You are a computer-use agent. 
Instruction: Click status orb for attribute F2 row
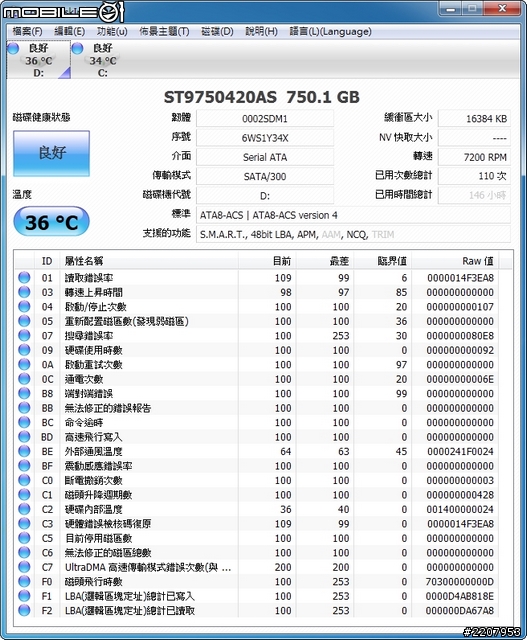pyautogui.click(x=24, y=610)
